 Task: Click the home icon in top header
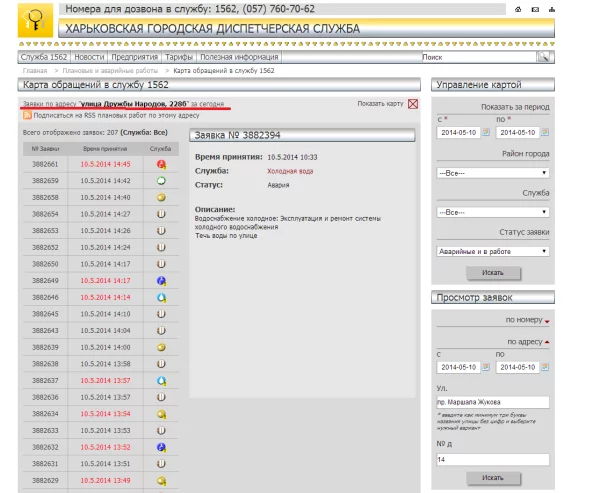(x=518, y=9)
